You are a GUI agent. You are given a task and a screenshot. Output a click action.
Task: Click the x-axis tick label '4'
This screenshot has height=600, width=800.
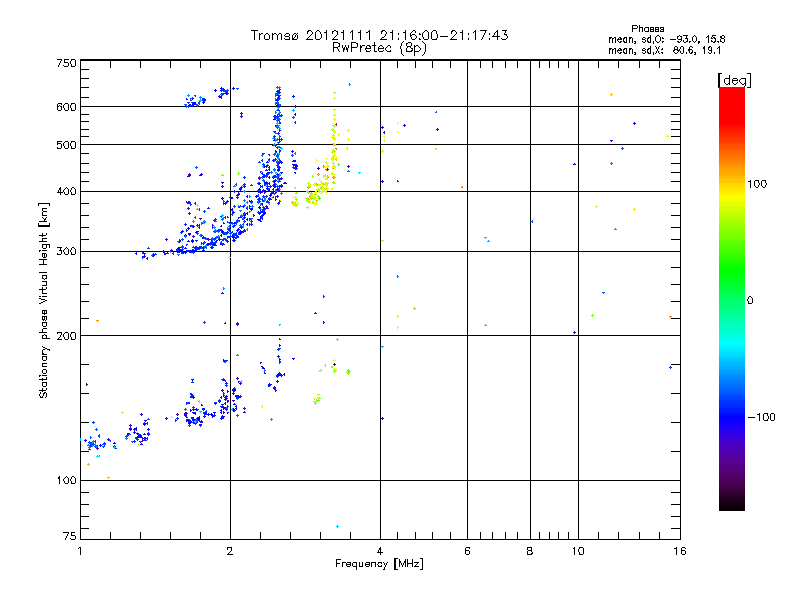tap(380, 551)
